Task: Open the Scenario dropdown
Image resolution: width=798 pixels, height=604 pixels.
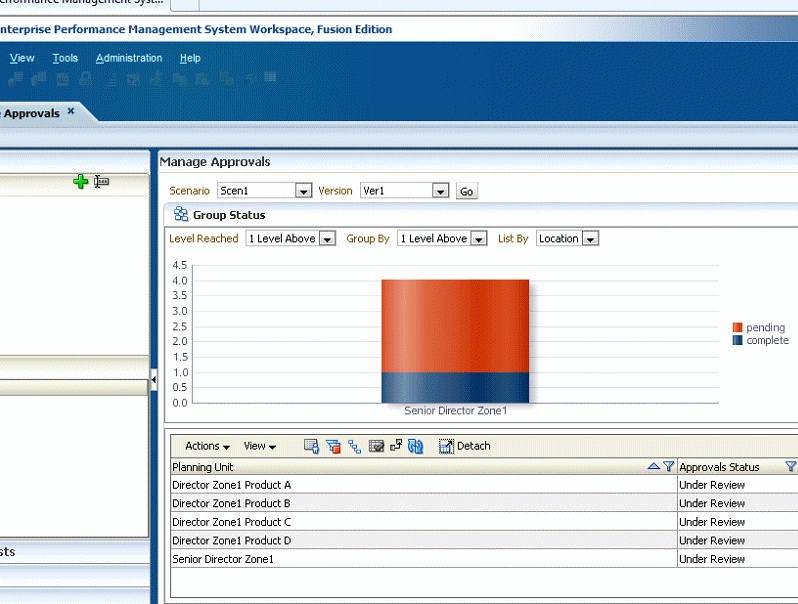Action: click(304, 191)
